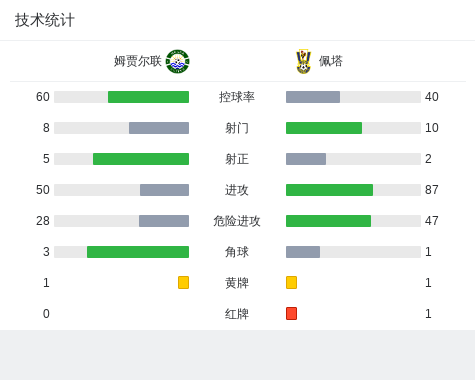
Task: Open the 佩塔 team name link
Action: [331, 61]
